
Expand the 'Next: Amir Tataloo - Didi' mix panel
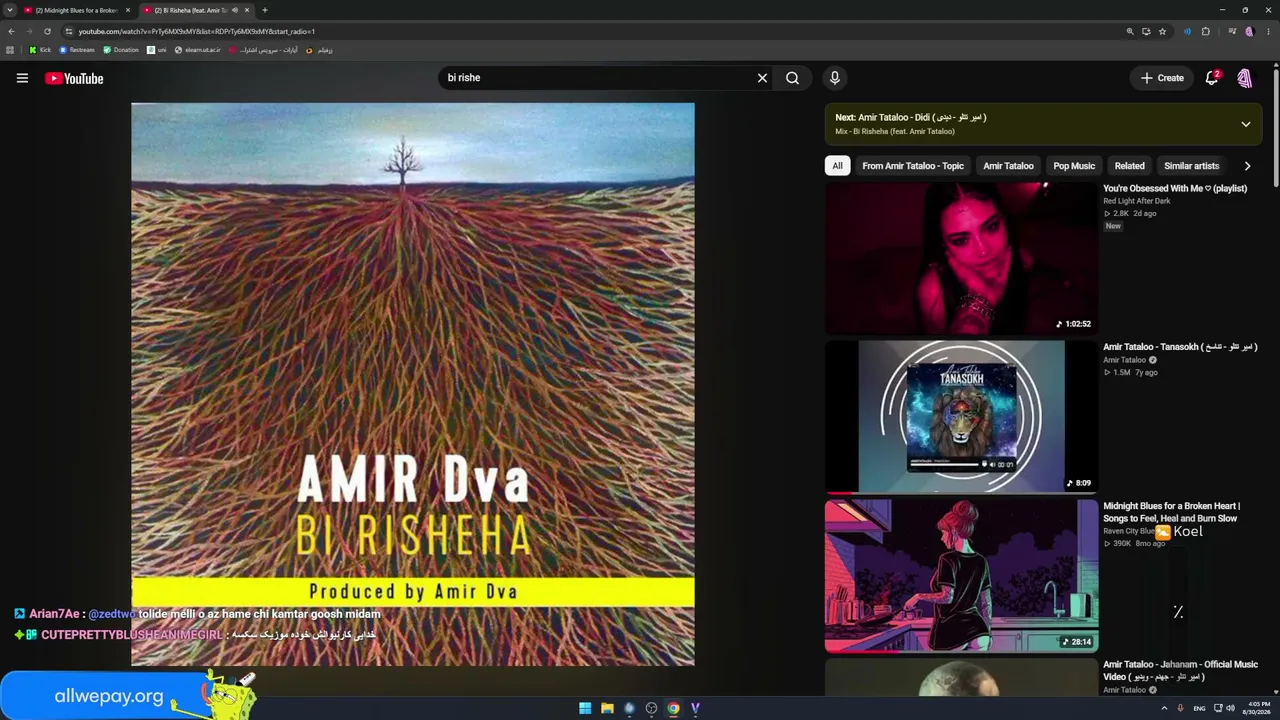[1246, 124]
